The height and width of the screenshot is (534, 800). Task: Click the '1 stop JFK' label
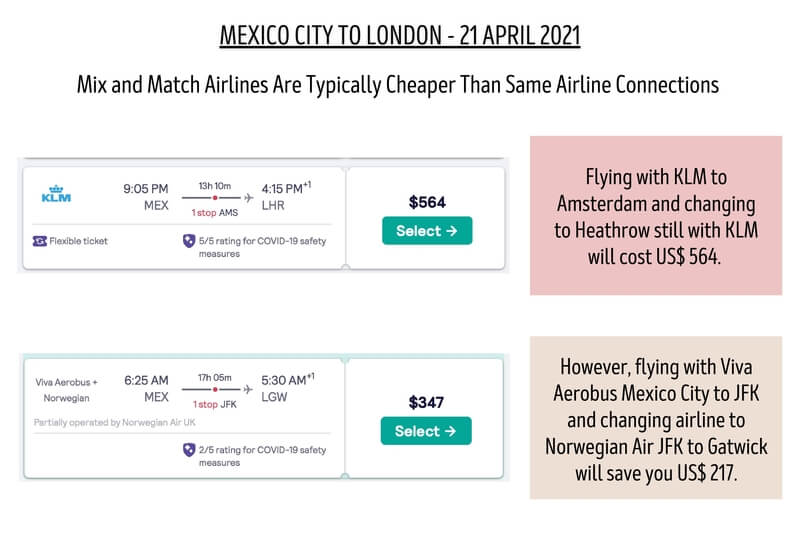(214, 404)
